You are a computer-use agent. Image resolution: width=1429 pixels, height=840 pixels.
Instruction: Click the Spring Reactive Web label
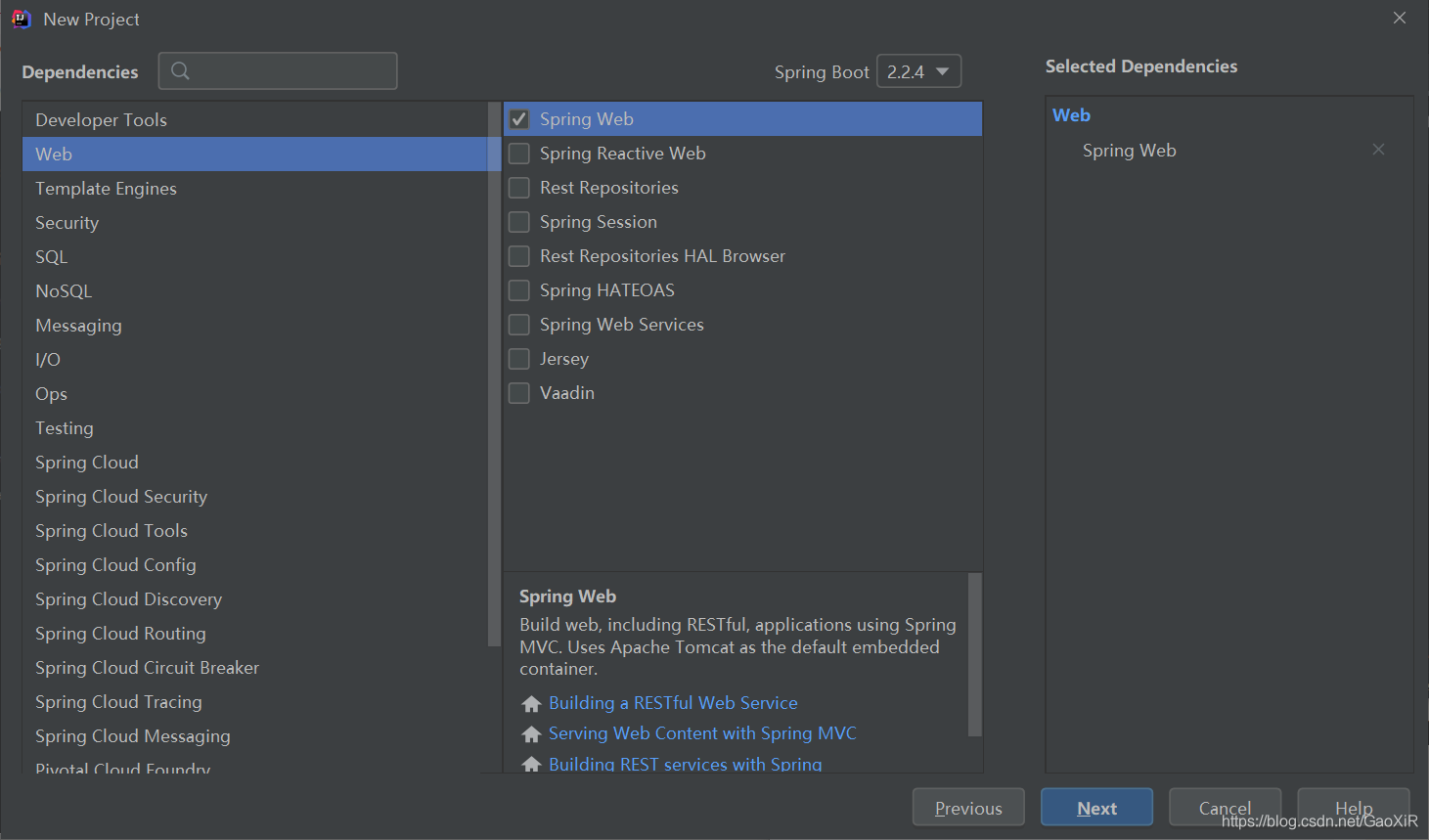click(622, 154)
